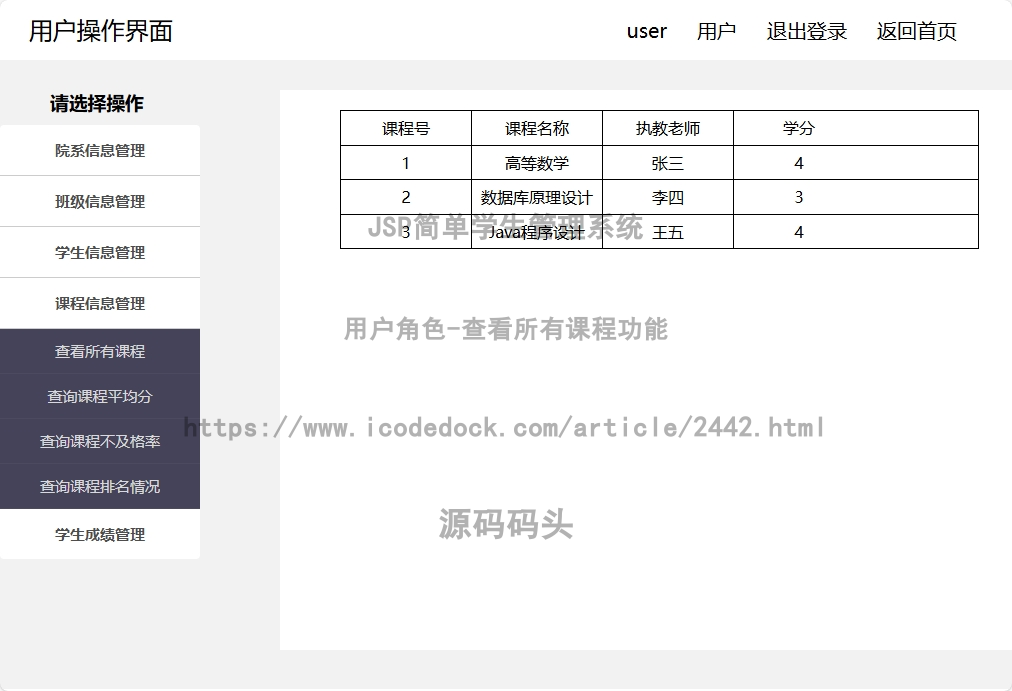
Task: Collapse the 课程信息管理 menu
Action: (99, 303)
